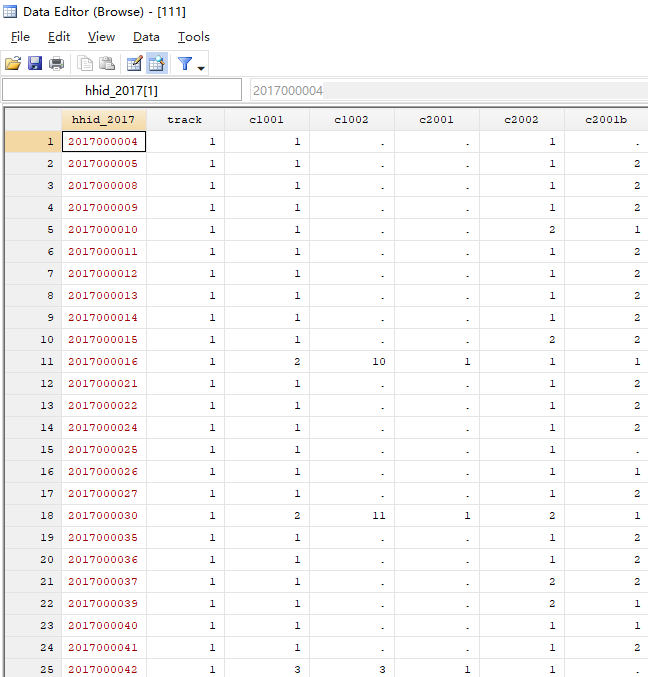Switch to Data Editor edit mode

[134, 64]
